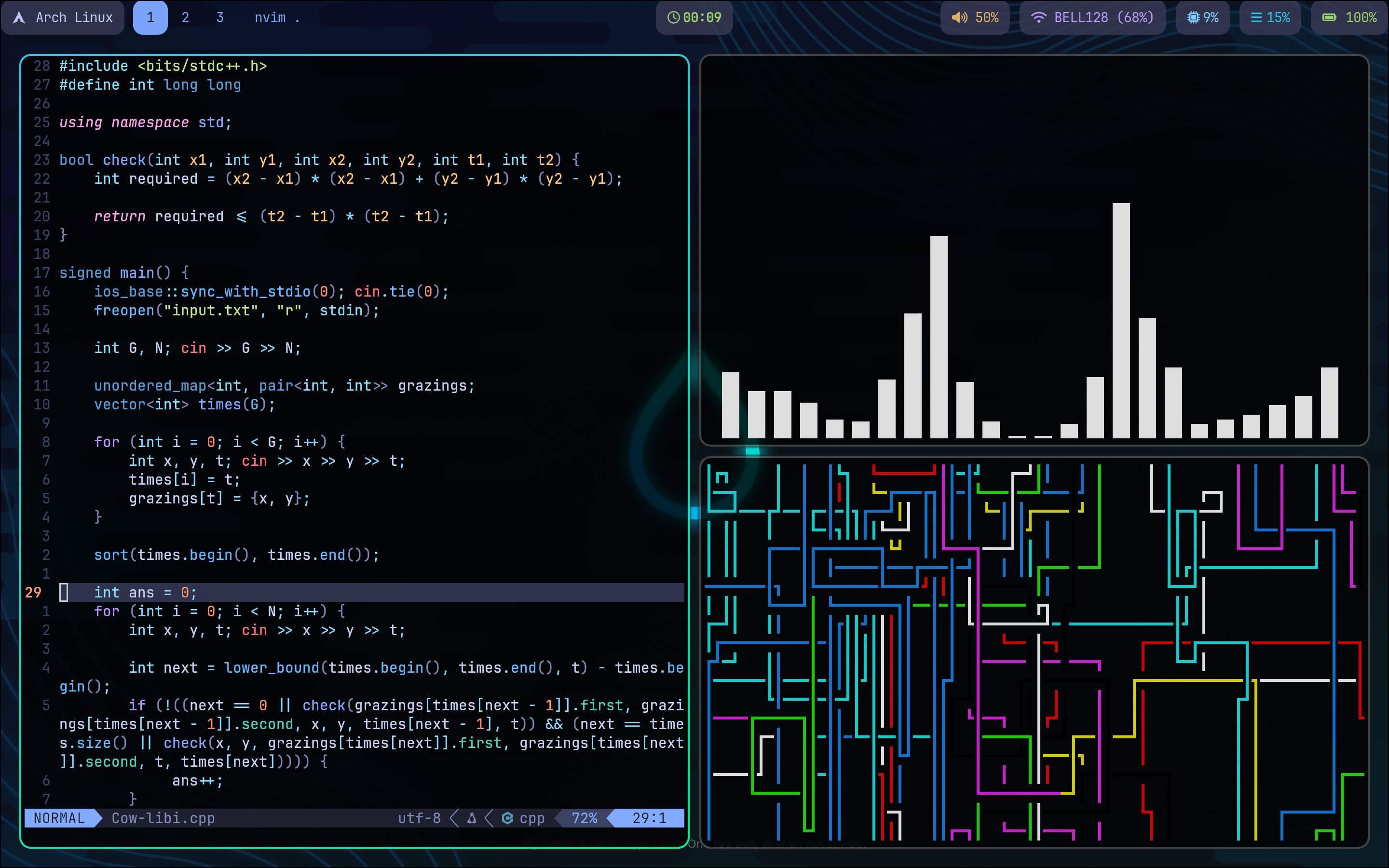Click the memory usage bars icon
Image resolution: width=1389 pixels, height=868 pixels.
tap(1256, 18)
